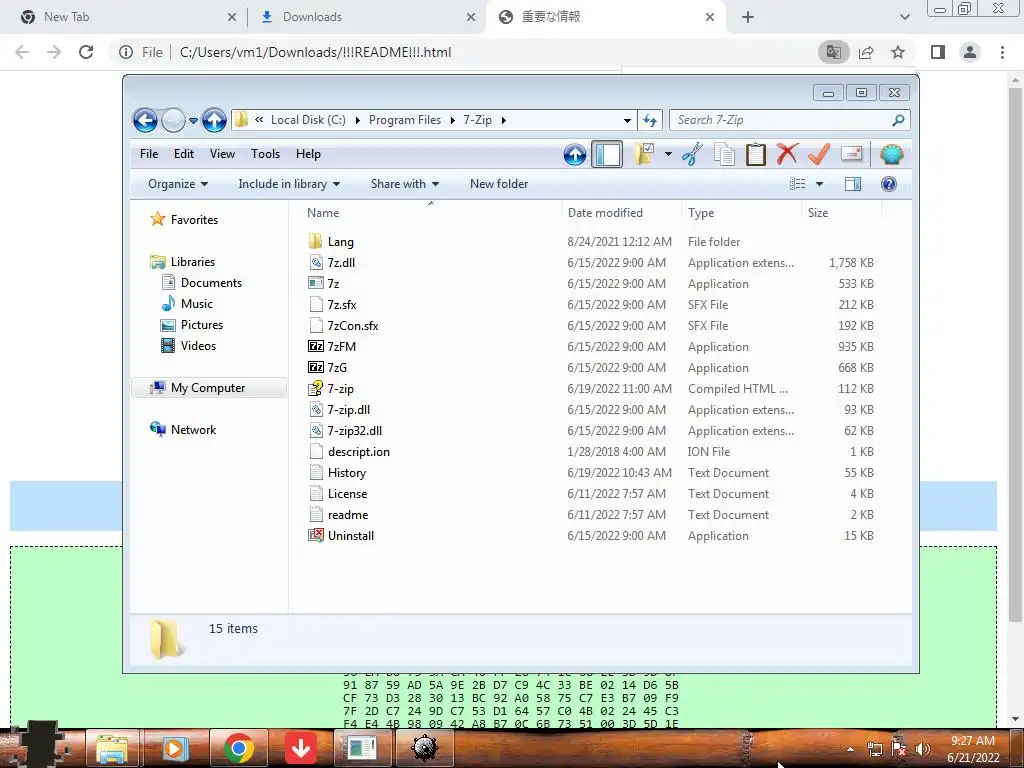
Task: Click the browser page vertical scrollbar
Action: (x=1015, y=353)
